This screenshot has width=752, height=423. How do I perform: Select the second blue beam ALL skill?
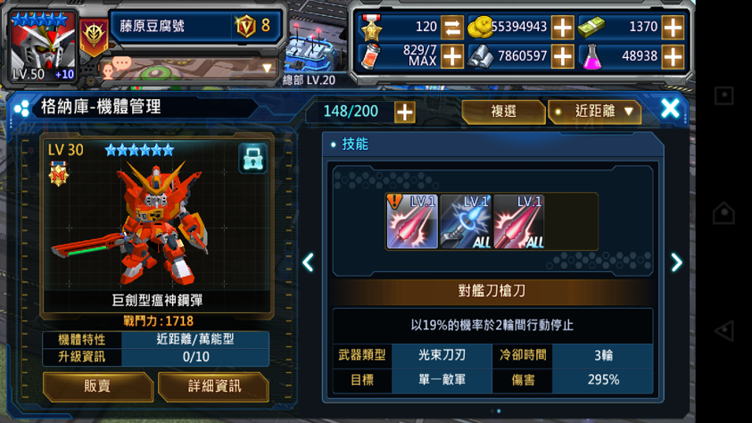(466, 221)
